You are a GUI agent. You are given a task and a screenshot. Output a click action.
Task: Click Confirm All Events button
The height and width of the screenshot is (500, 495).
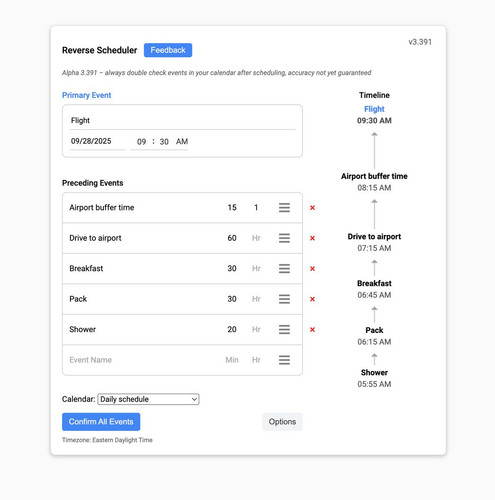click(101, 422)
